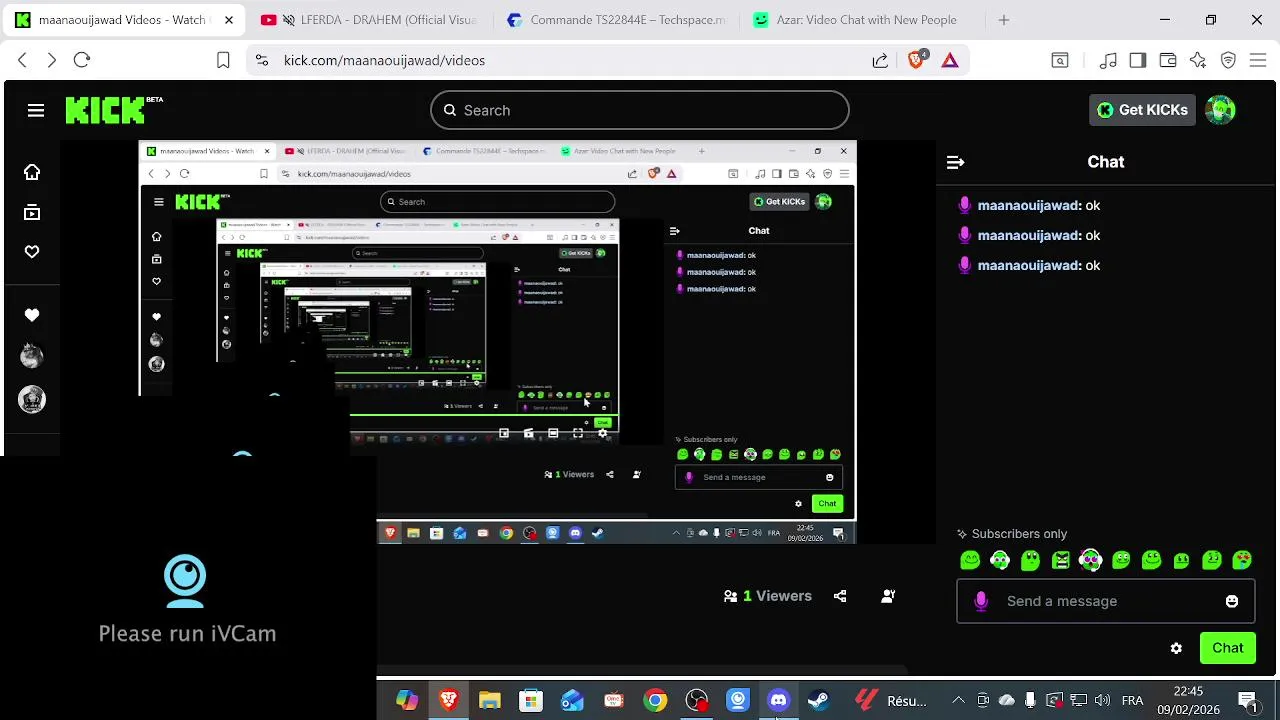Open the volume control in tray

coord(1103,700)
